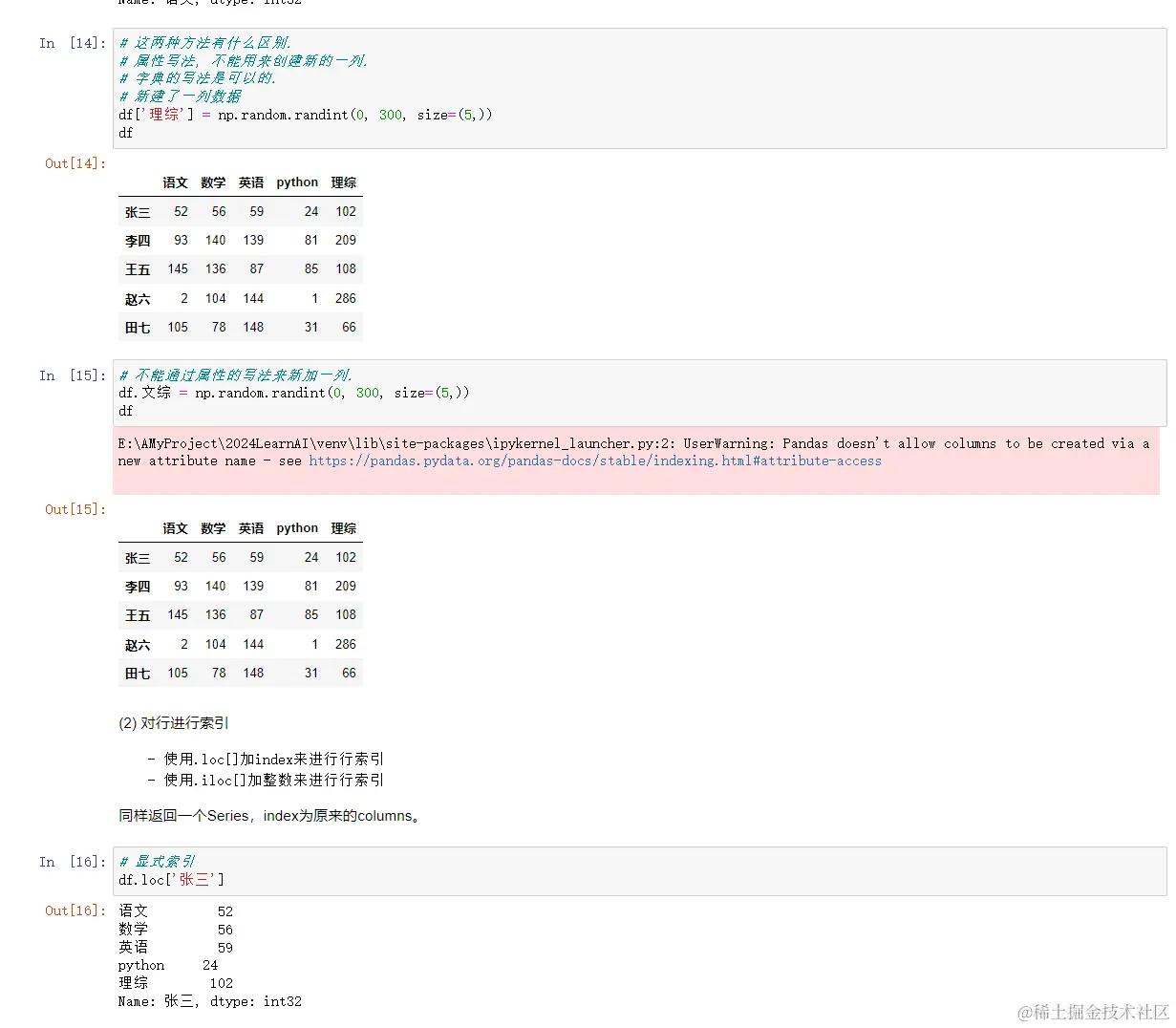
Task: Click row label '赵六' in Out[14] table
Action: [138, 299]
